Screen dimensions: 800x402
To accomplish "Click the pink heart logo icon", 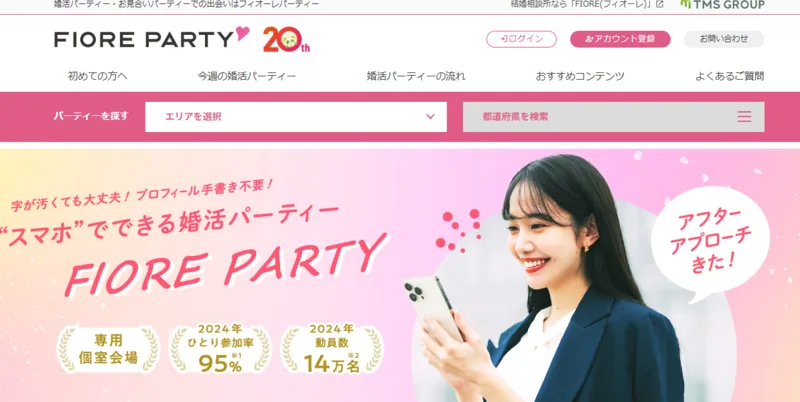I will [x=242, y=34].
